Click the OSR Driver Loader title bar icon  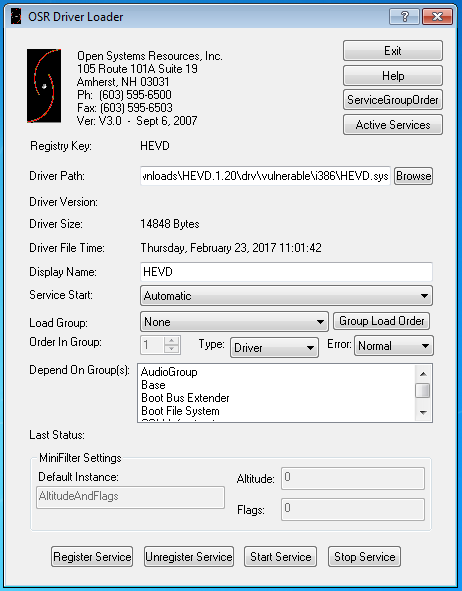16,17
